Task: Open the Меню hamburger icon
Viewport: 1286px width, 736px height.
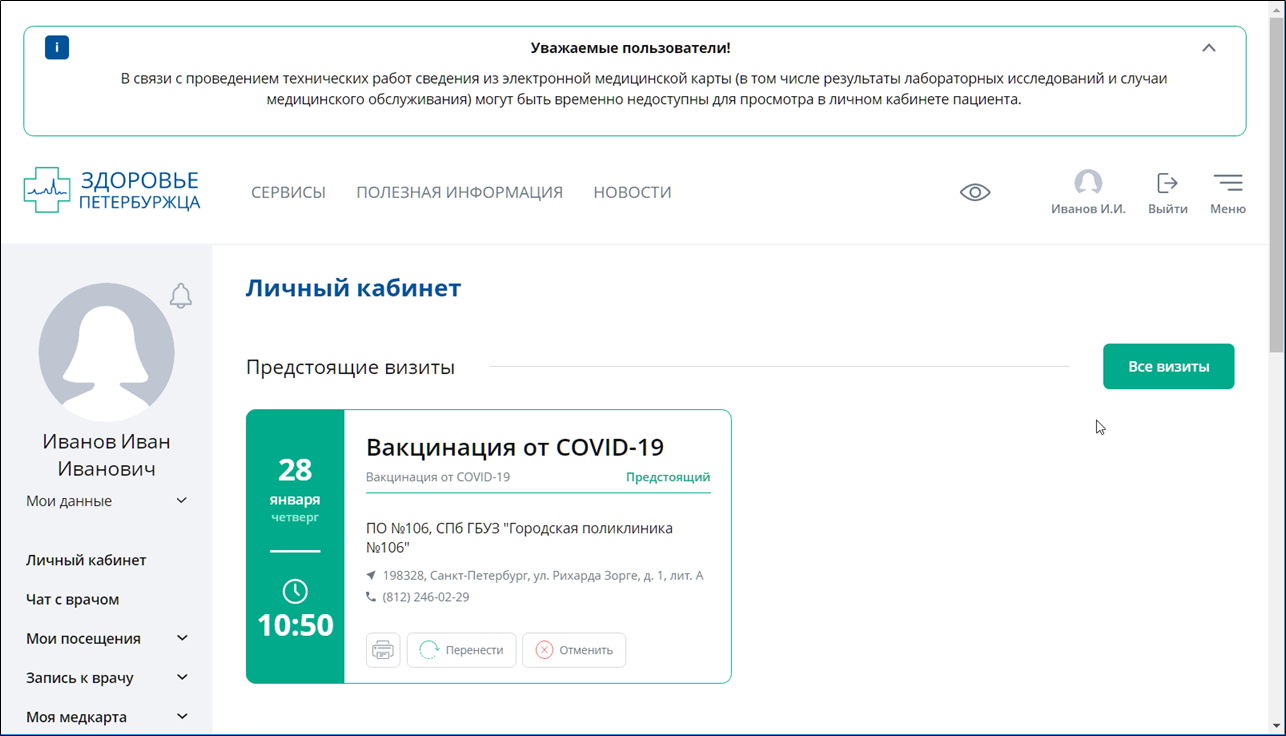Action: click(x=1228, y=182)
